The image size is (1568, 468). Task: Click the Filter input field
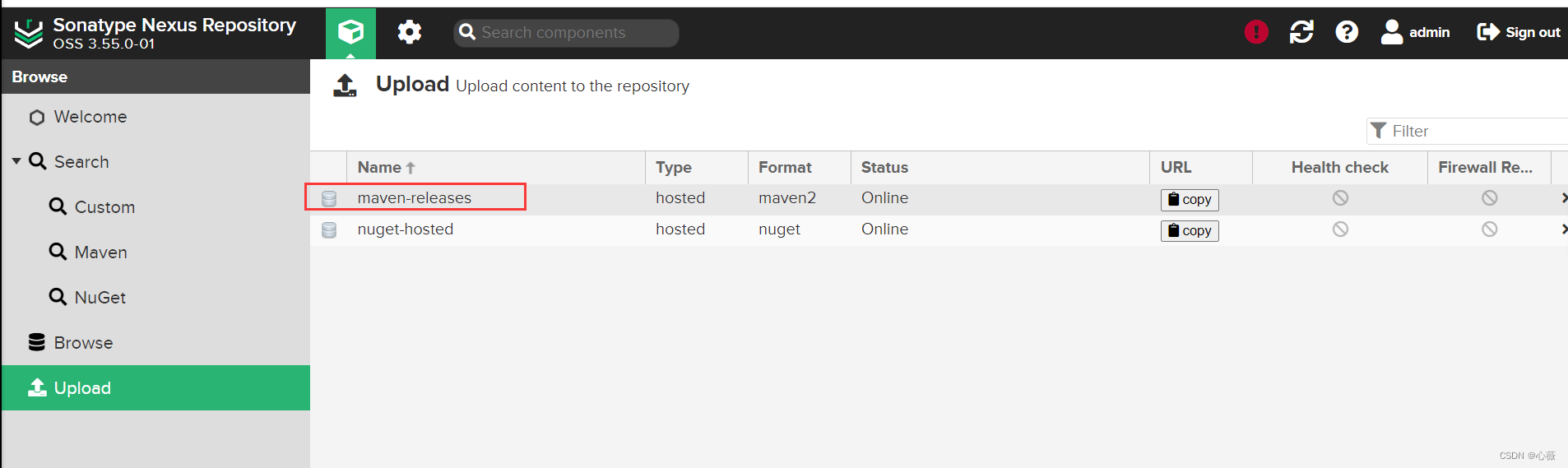(1467, 131)
